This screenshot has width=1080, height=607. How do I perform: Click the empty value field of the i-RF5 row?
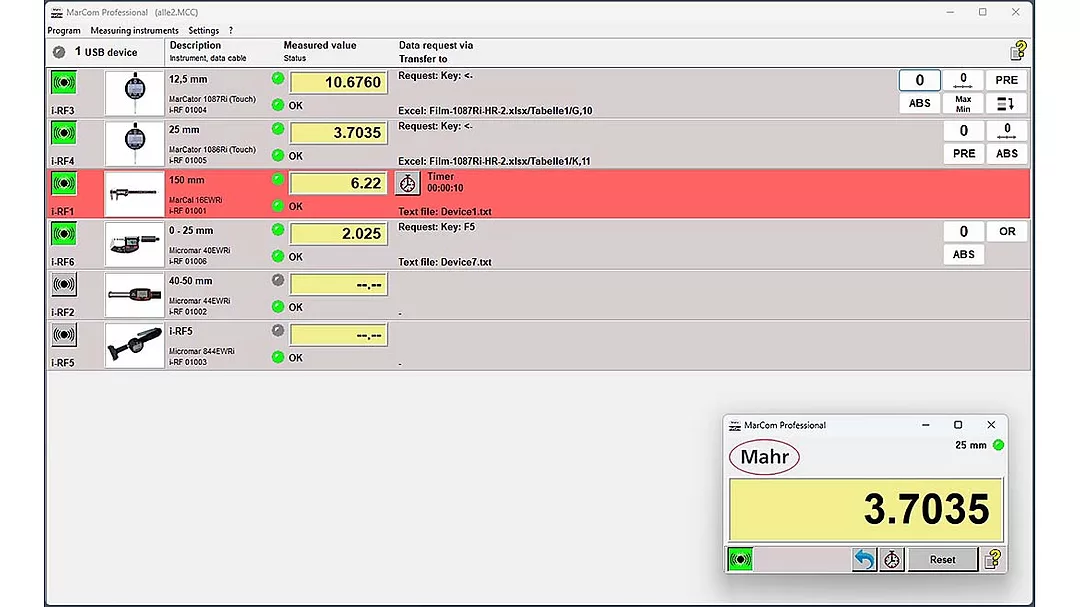pyautogui.click(x=338, y=335)
